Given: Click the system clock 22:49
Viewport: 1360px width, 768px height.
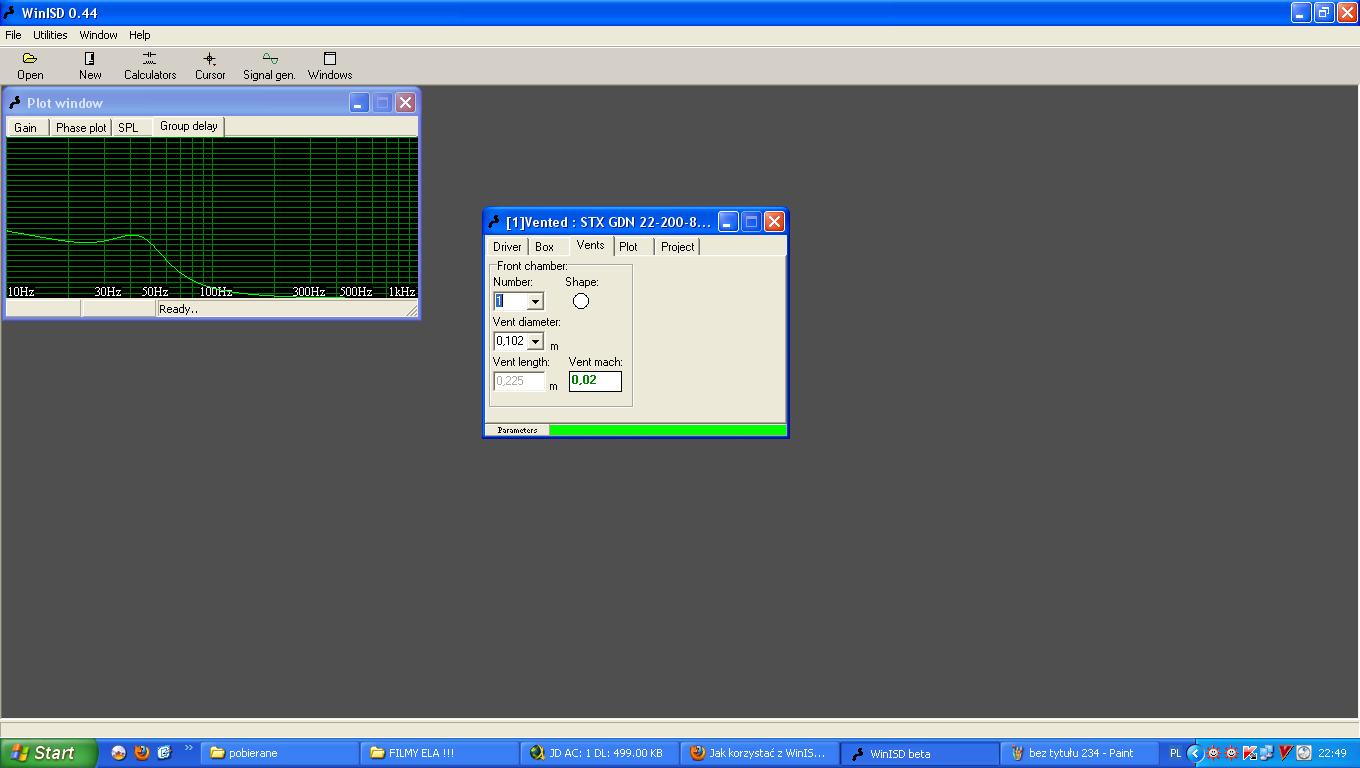Looking at the screenshot, I should [1332, 753].
